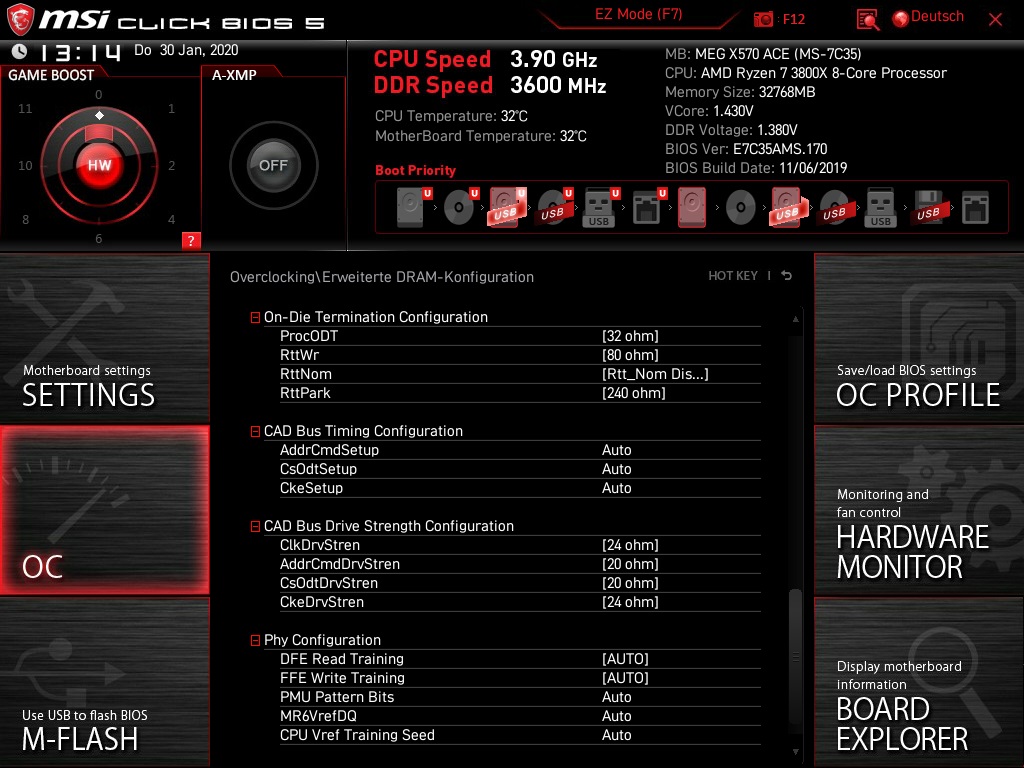Click the scrollbar down arrow in settings list
Screen dimensions: 1024x768
click(x=795, y=752)
